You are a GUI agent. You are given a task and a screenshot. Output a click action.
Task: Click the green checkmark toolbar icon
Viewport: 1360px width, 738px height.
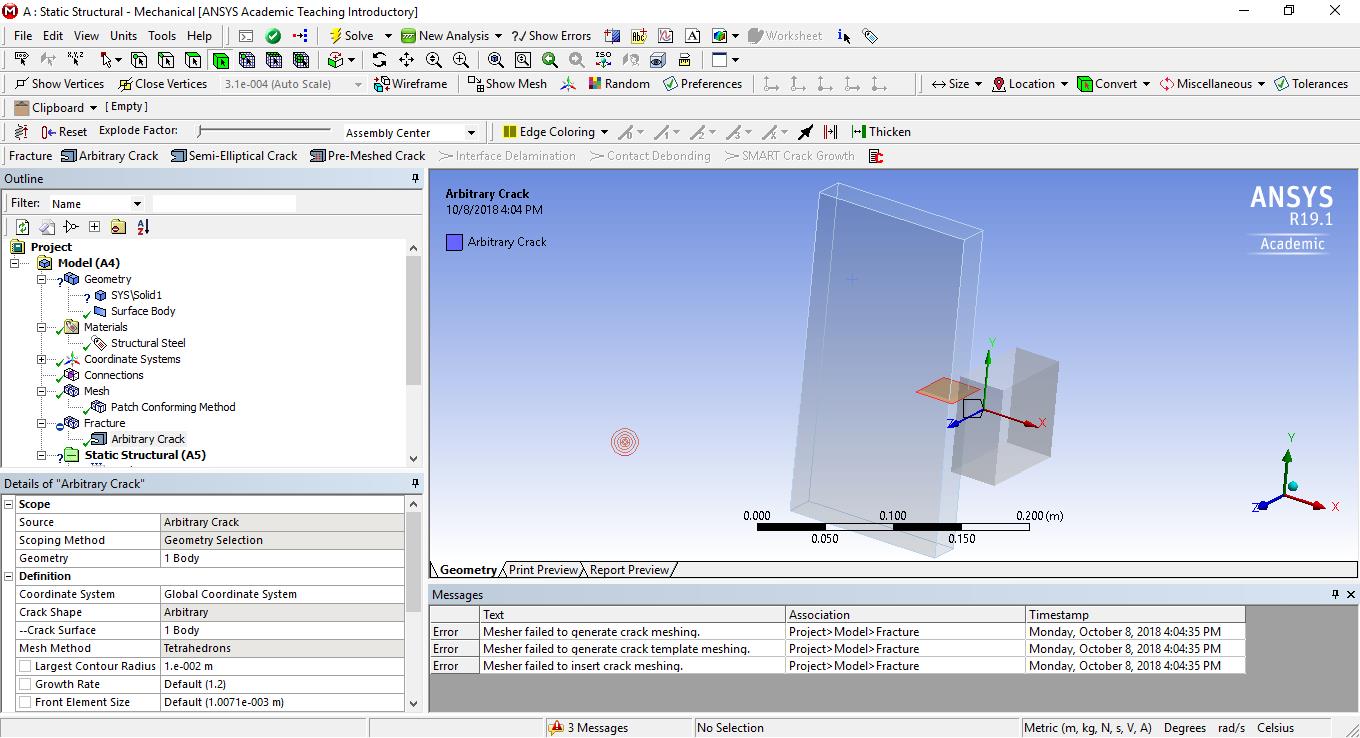click(x=273, y=35)
